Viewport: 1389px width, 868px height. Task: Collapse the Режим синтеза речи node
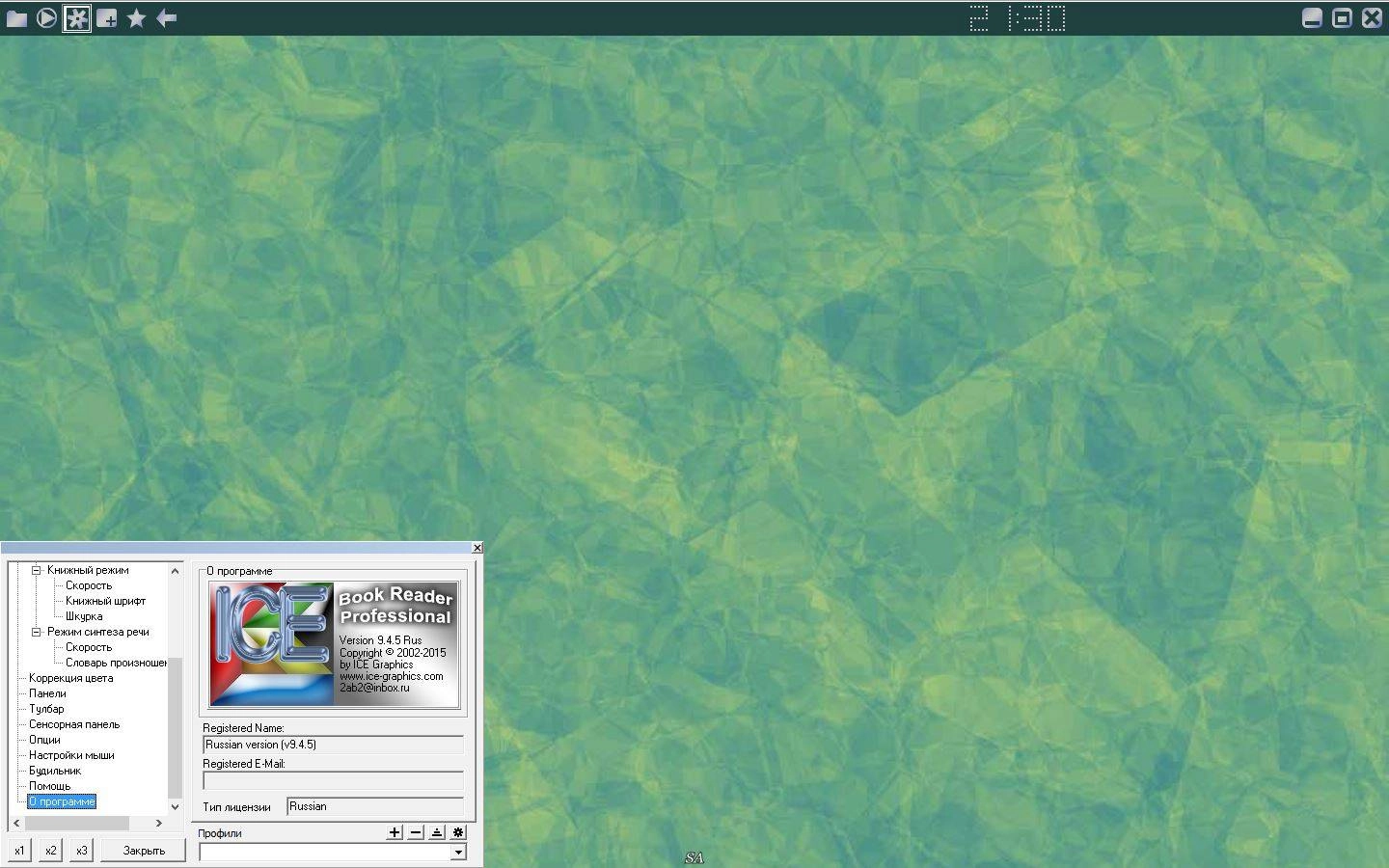pos(37,632)
